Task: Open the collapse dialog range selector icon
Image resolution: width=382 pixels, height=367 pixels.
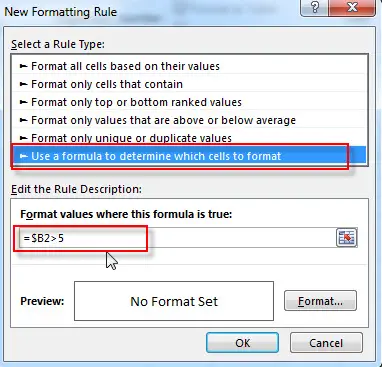Action: click(347, 238)
